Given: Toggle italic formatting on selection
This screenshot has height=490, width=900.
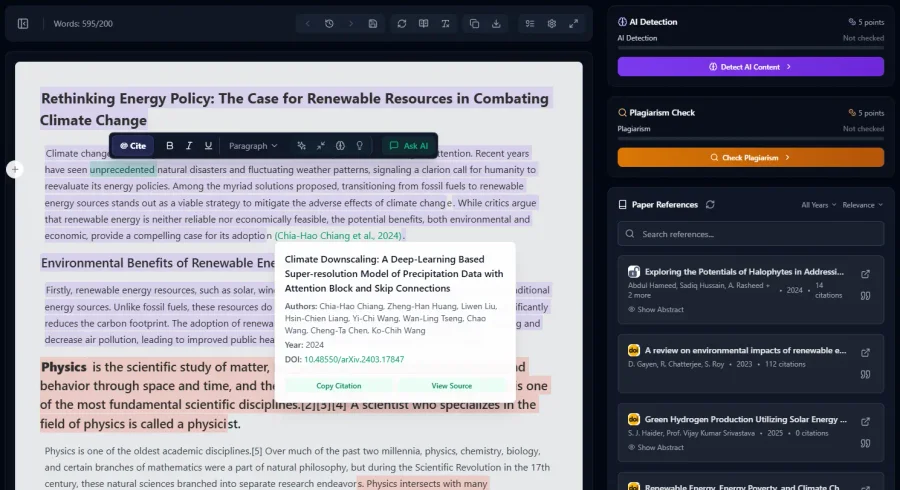Looking at the screenshot, I should tap(189, 146).
